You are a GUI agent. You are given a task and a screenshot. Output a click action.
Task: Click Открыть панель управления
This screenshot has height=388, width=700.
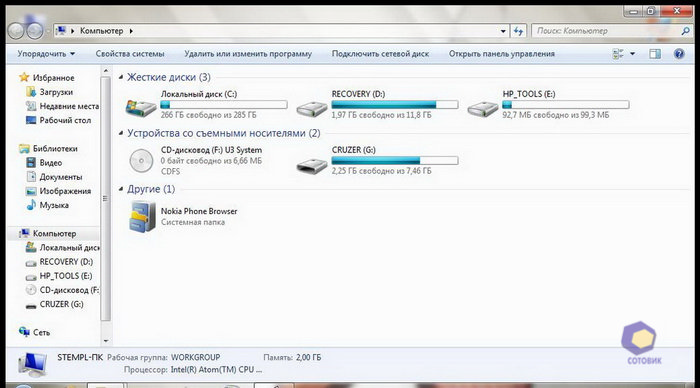[x=501, y=54]
